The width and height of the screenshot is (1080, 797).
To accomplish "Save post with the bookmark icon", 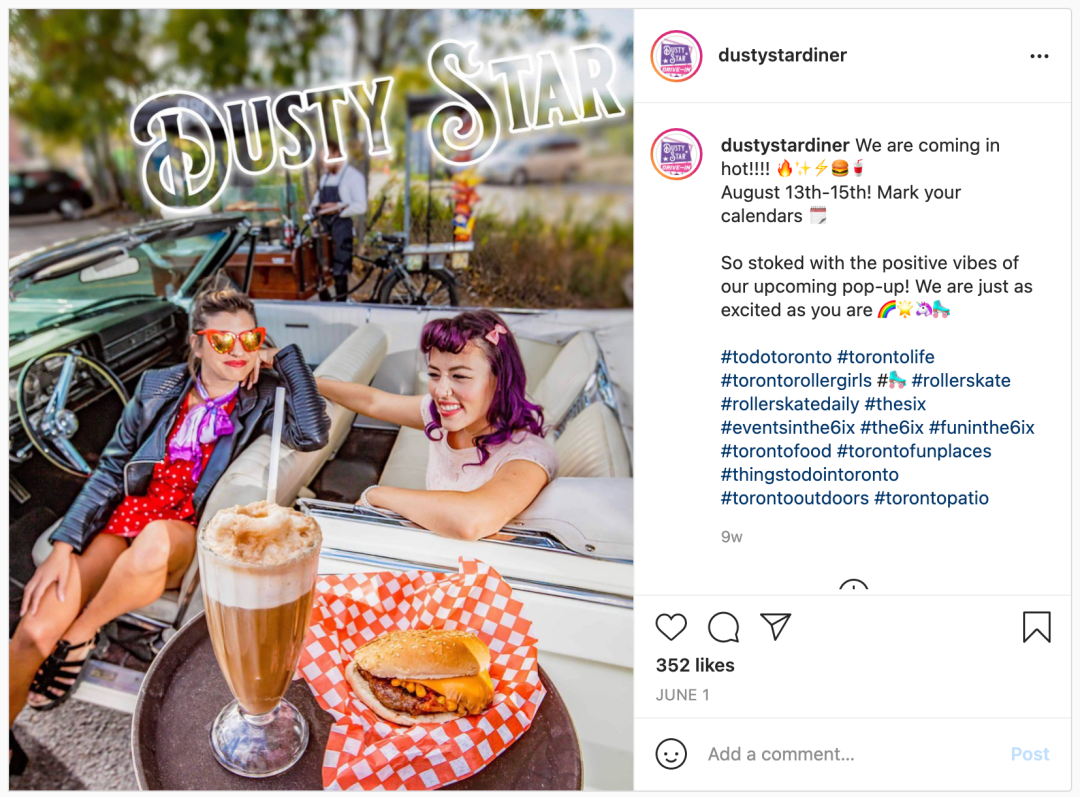I will pyautogui.click(x=1037, y=627).
